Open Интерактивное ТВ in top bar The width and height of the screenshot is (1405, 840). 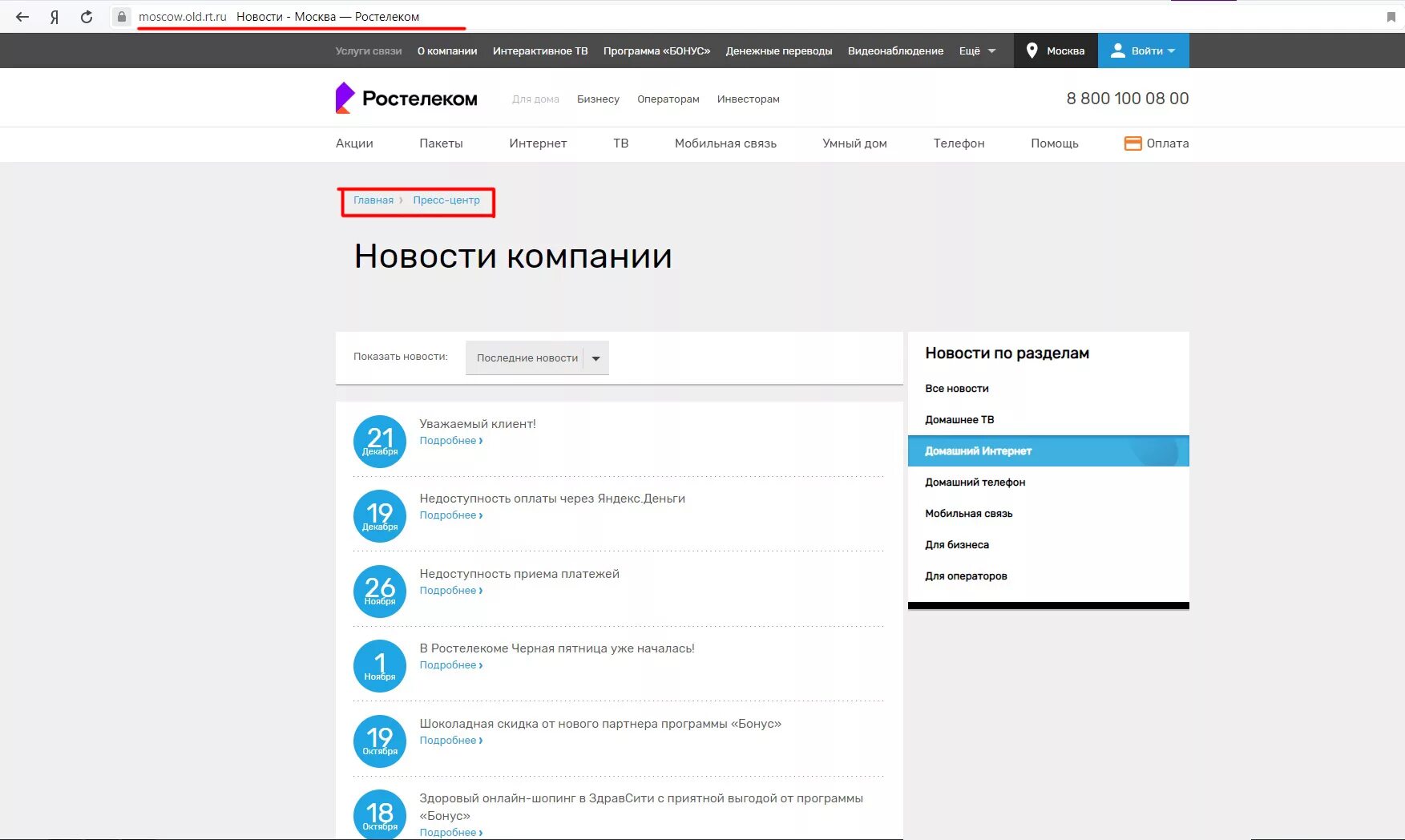(x=540, y=50)
